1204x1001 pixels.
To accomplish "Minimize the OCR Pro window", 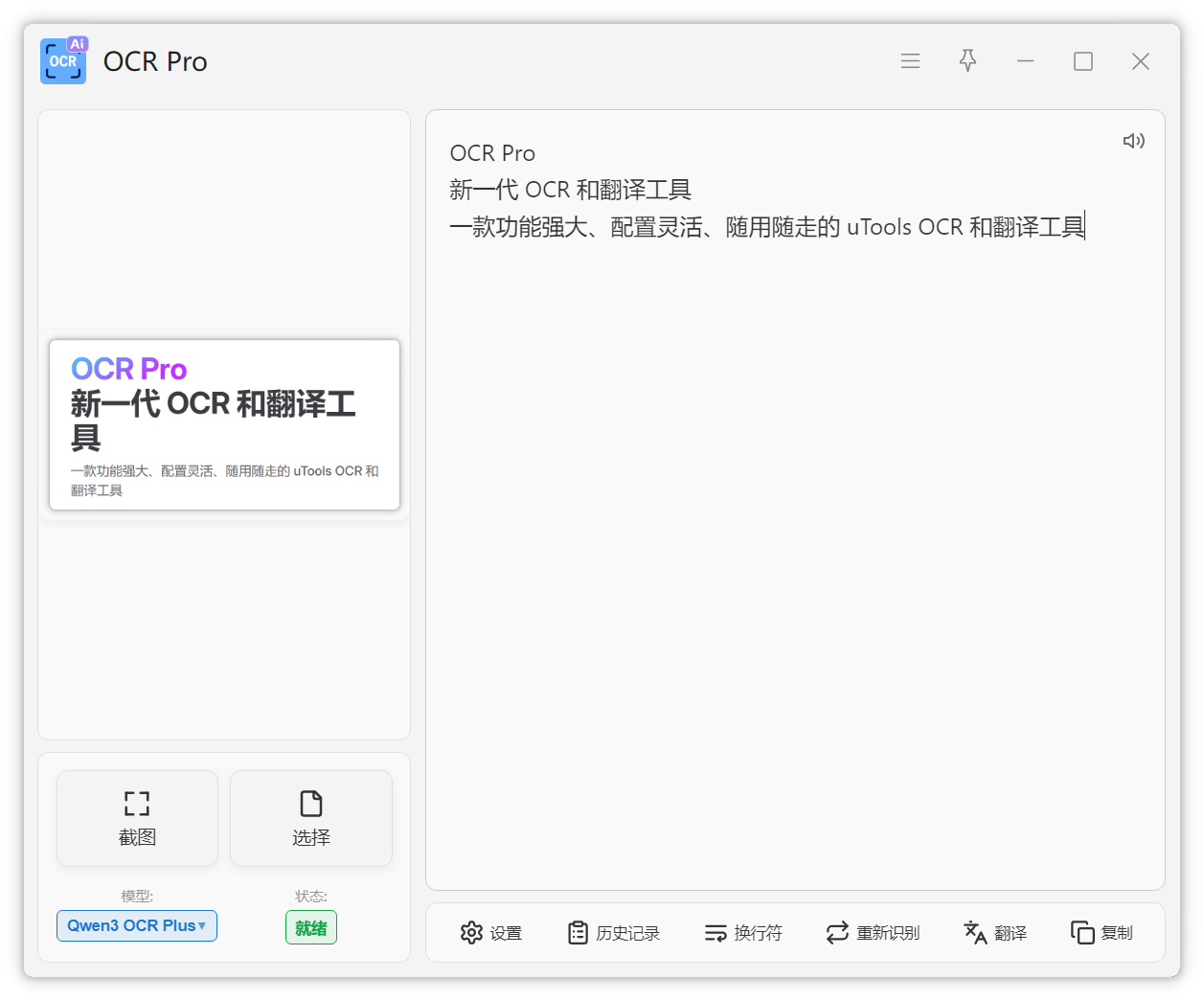I will click(x=1025, y=61).
